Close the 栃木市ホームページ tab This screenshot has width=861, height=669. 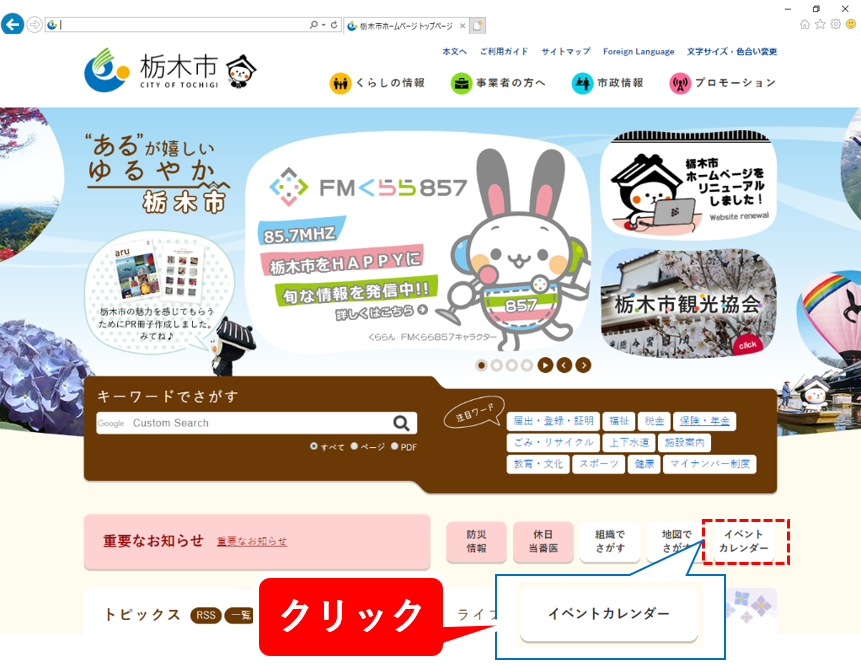(462, 26)
